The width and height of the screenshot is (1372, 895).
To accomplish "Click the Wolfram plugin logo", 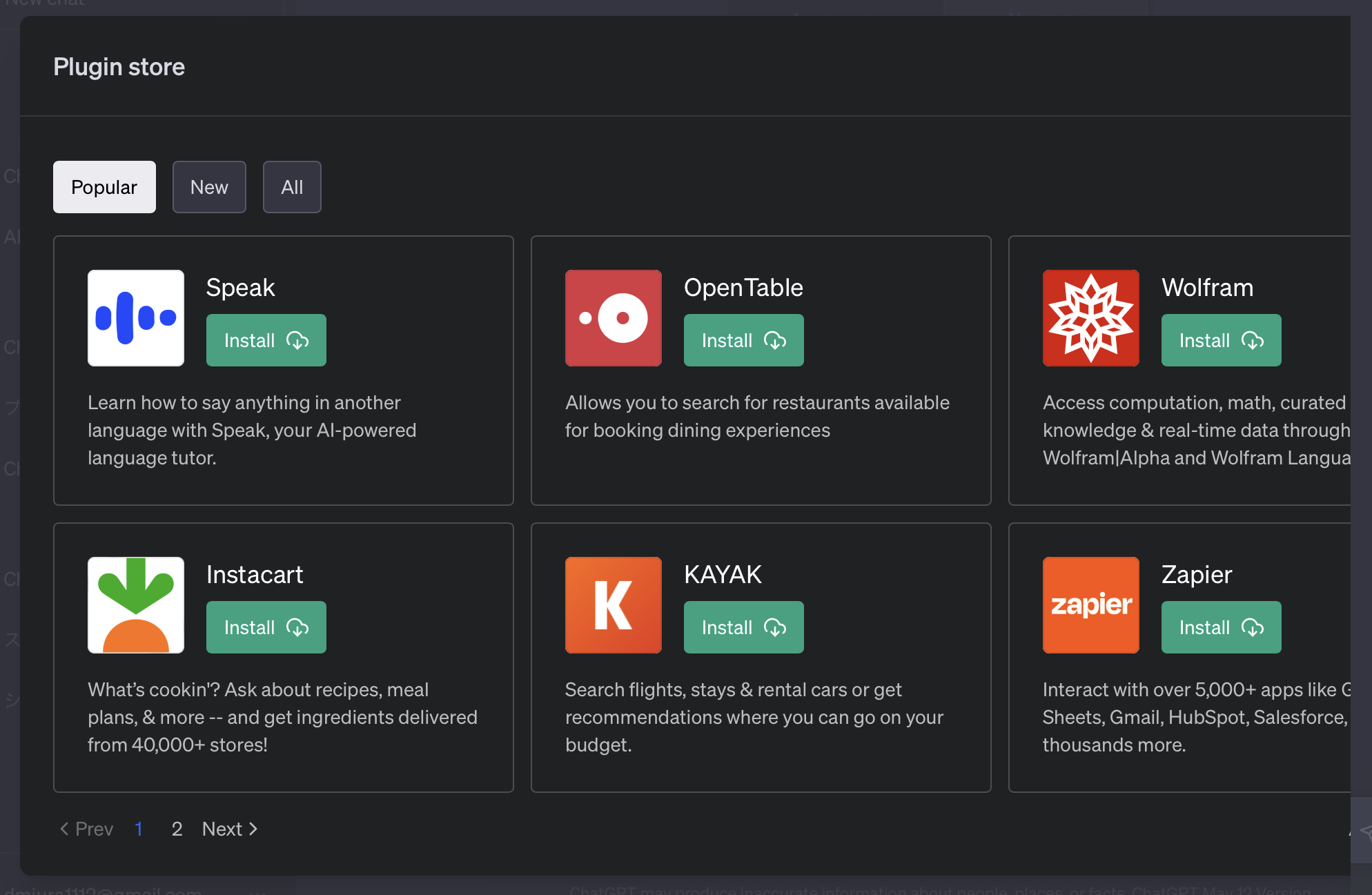I will [1091, 318].
